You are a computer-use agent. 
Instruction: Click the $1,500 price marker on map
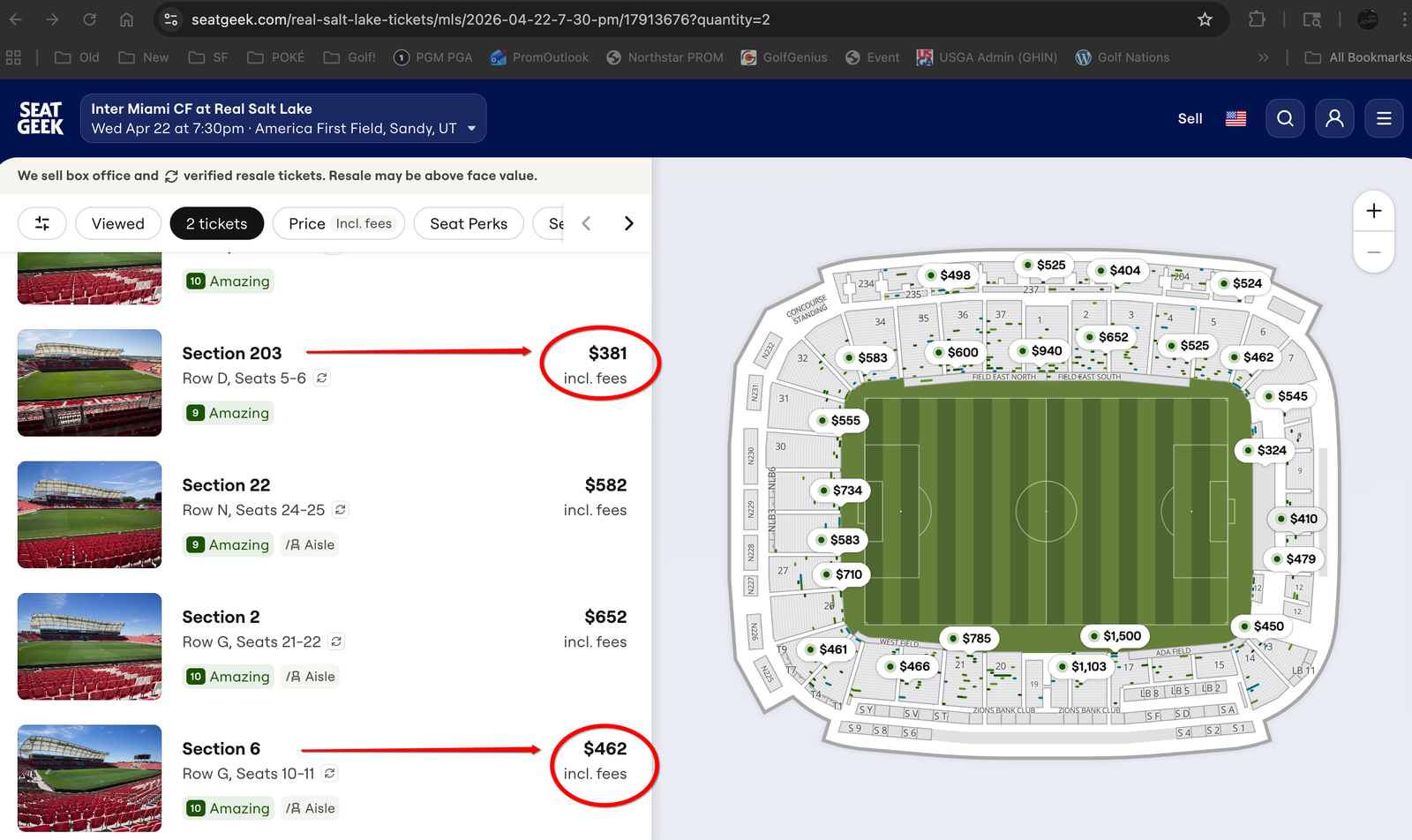coord(1115,636)
